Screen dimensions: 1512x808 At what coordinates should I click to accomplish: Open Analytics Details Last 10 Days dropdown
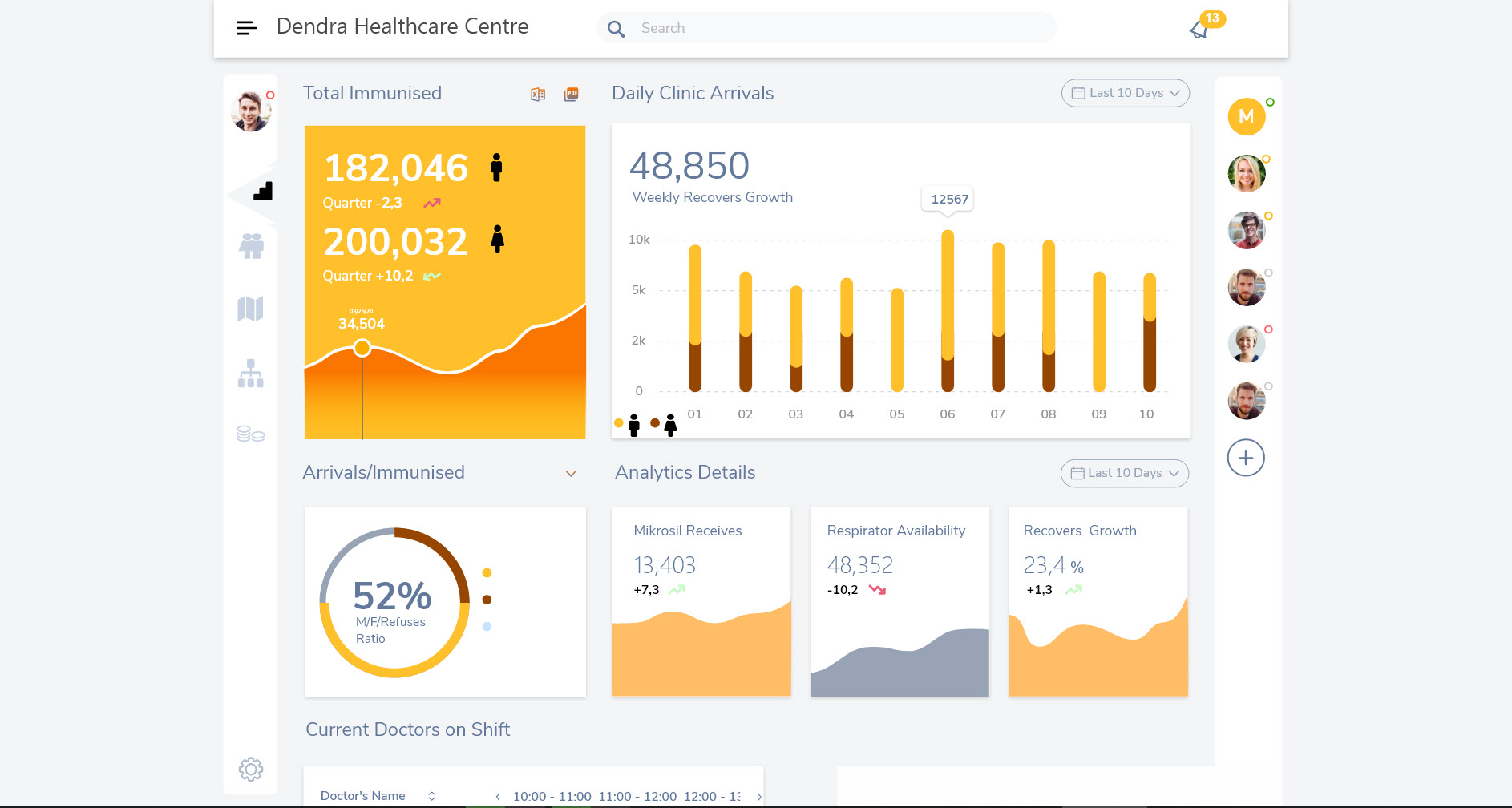tap(1124, 473)
